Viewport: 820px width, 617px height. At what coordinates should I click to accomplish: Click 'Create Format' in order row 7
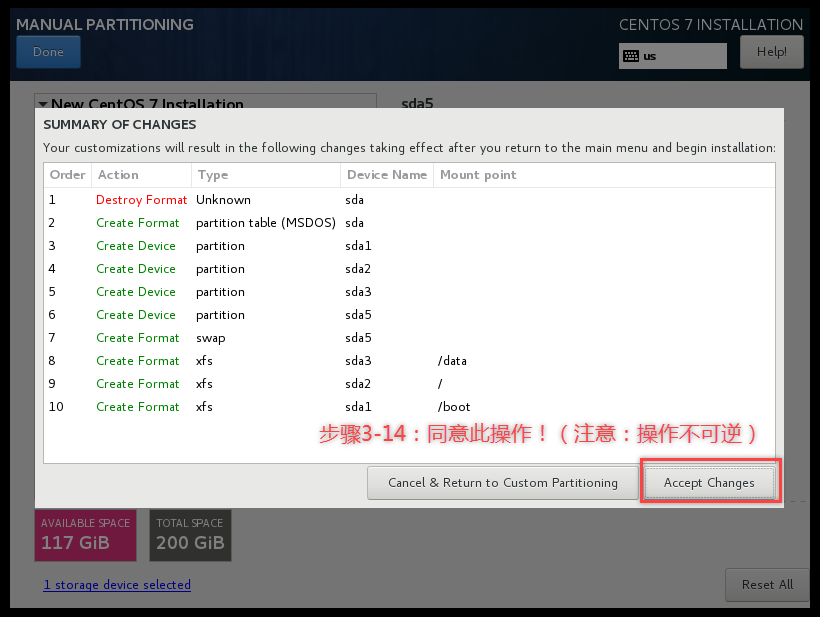138,338
